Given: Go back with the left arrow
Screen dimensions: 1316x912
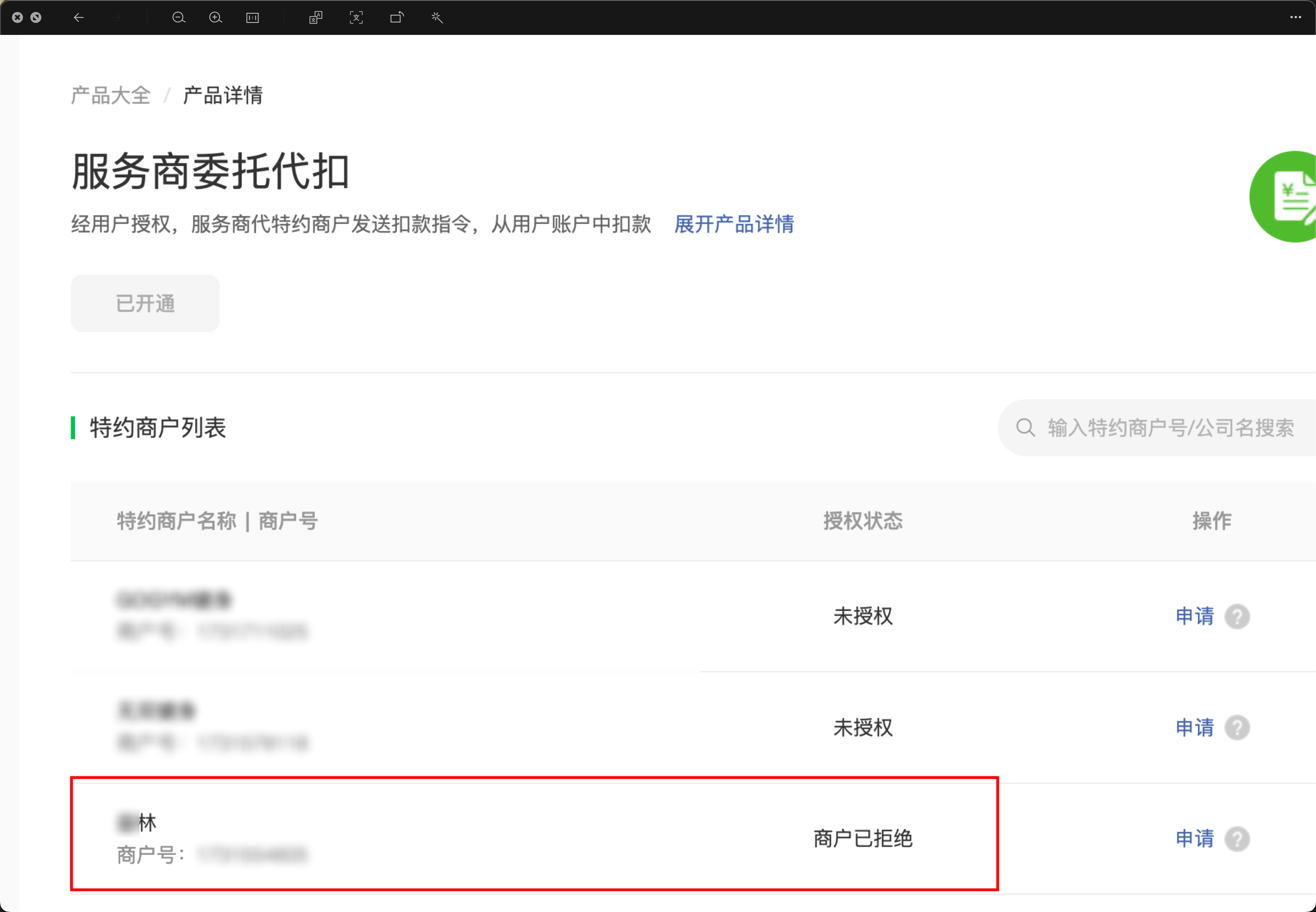Looking at the screenshot, I should pyautogui.click(x=79, y=18).
